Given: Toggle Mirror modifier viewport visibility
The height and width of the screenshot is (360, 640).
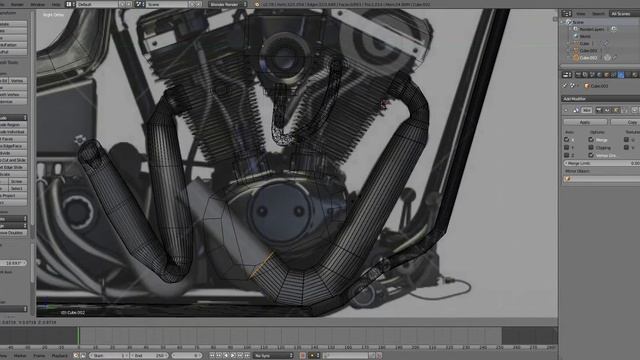Looking at the screenshot, I should (x=607, y=110).
